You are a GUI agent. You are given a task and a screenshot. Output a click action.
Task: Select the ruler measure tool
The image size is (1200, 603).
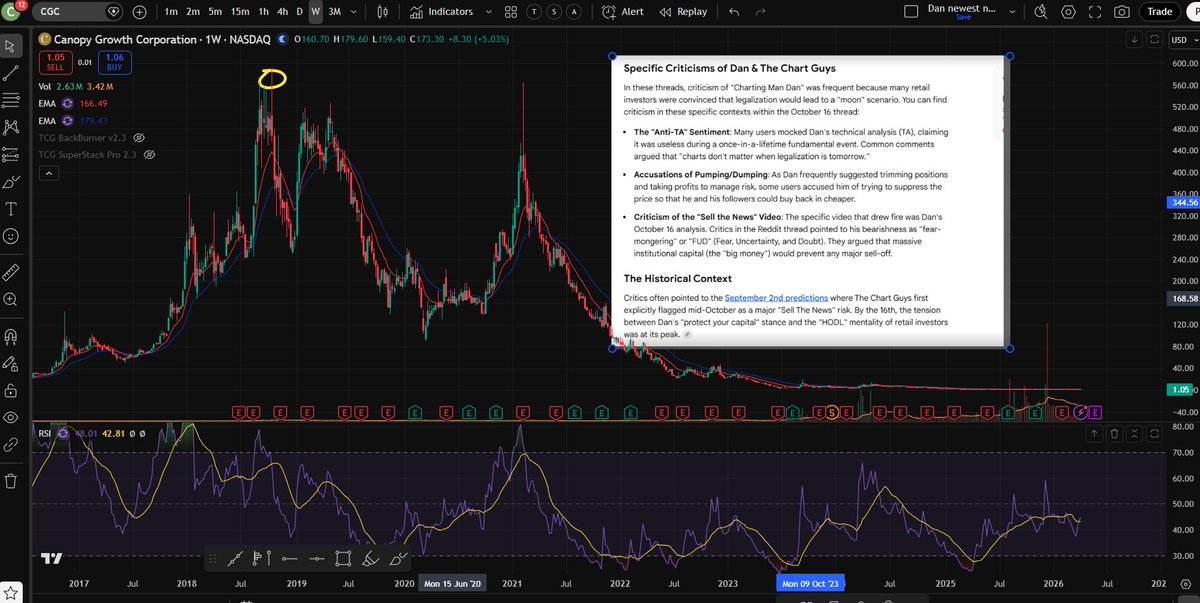pos(11,271)
